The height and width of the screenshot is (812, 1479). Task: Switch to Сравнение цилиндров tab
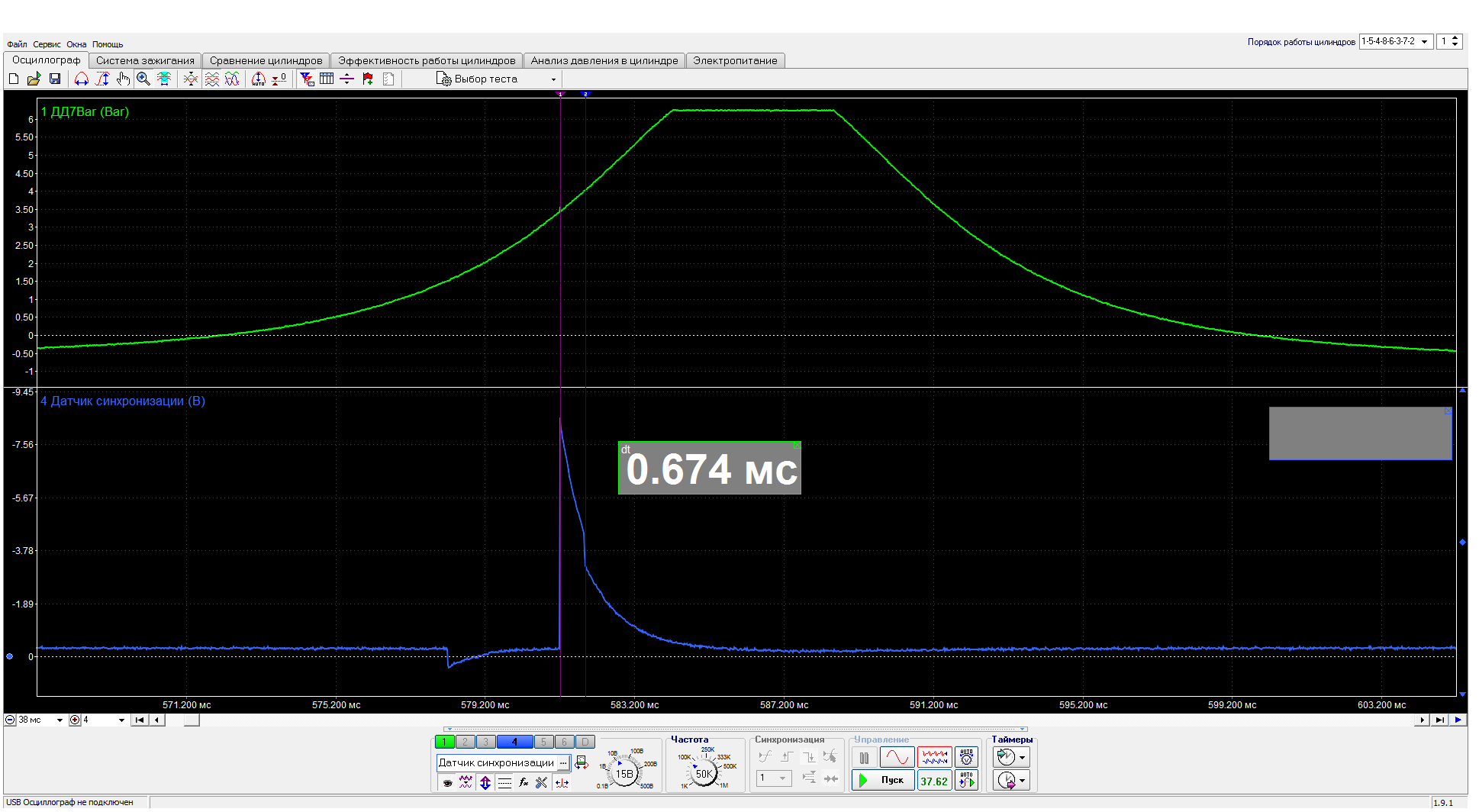point(266,60)
